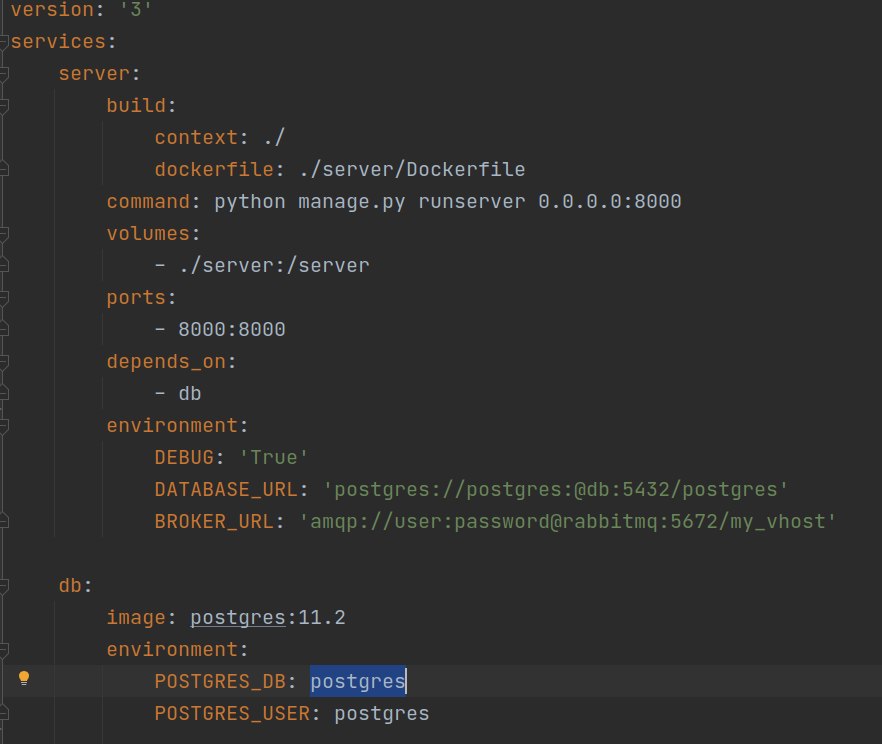Collapse the depends_on section fold marker

pos(4,362)
